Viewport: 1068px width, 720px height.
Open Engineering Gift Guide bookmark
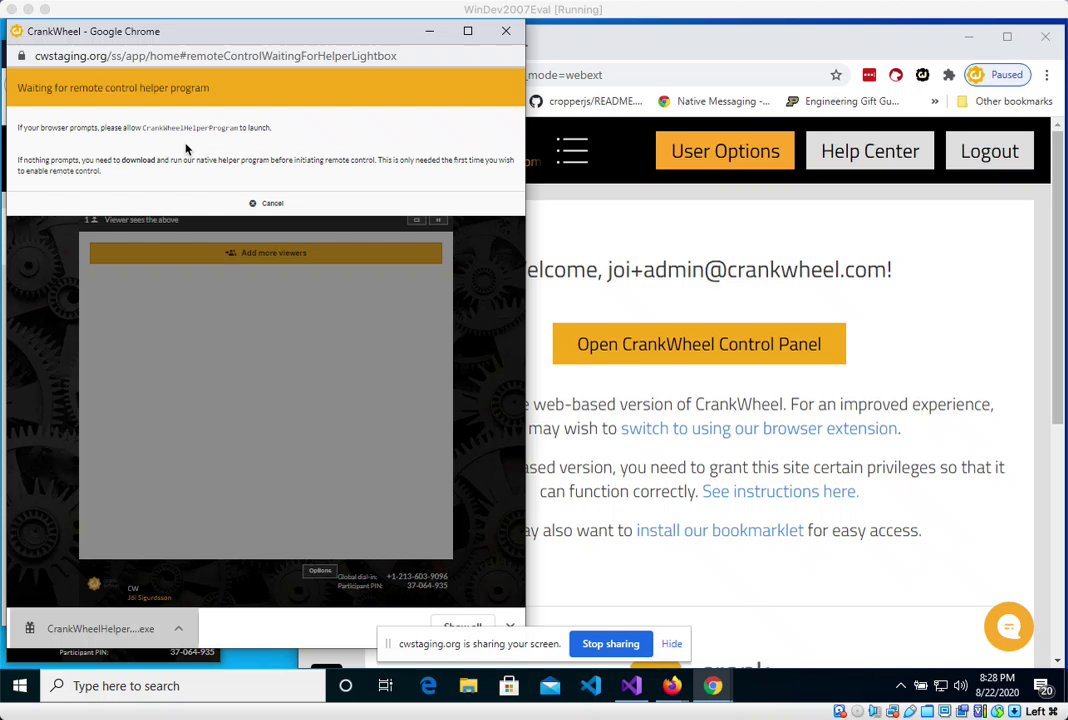(843, 101)
